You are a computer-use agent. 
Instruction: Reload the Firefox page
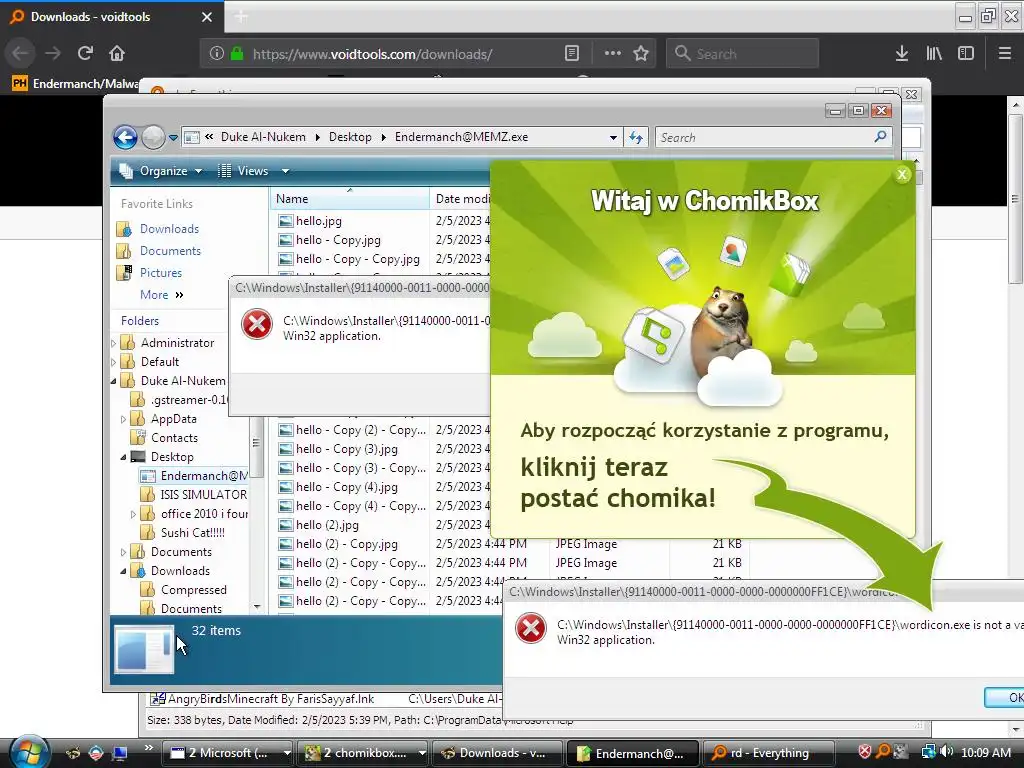(x=85, y=53)
